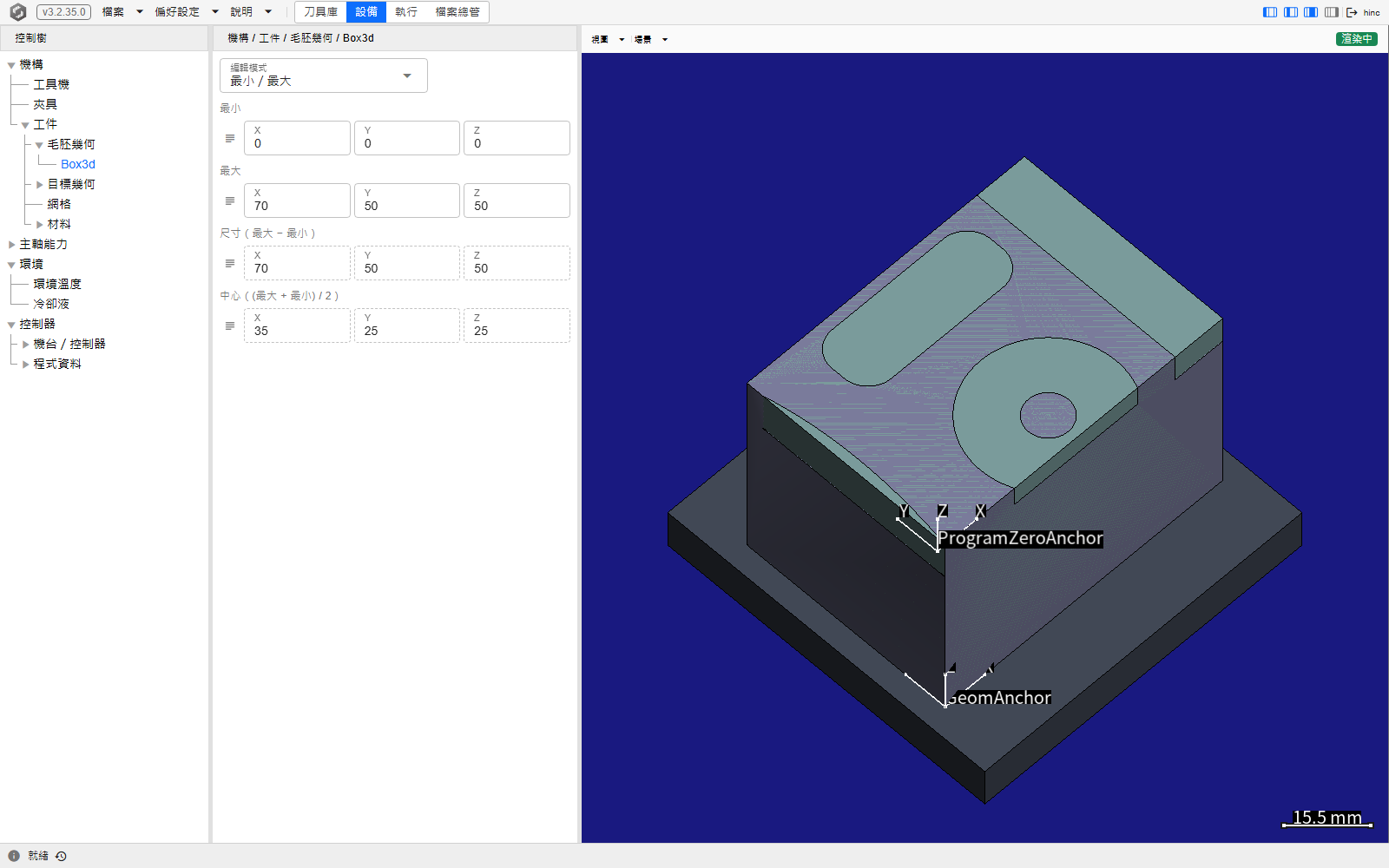
Task: Open the 檔案 menu
Action: click(122, 12)
